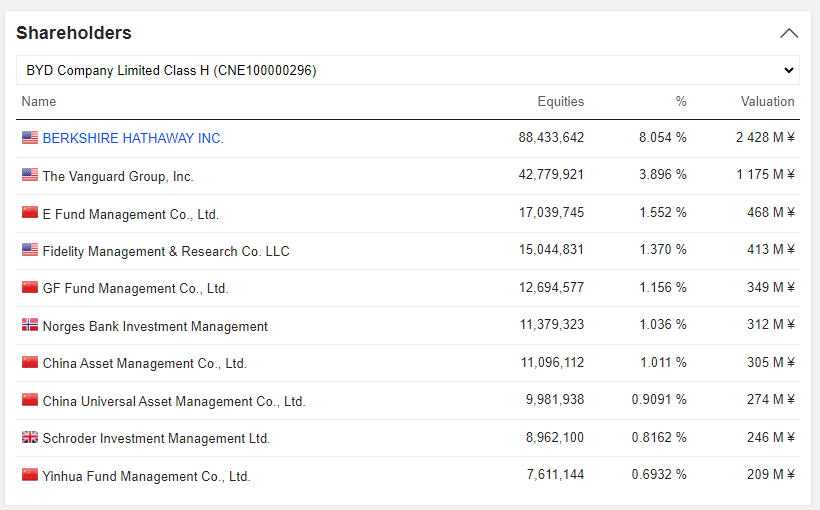This screenshot has width=820, height=510.
Task: Click equities value 8,962,100
Action: 555,437
